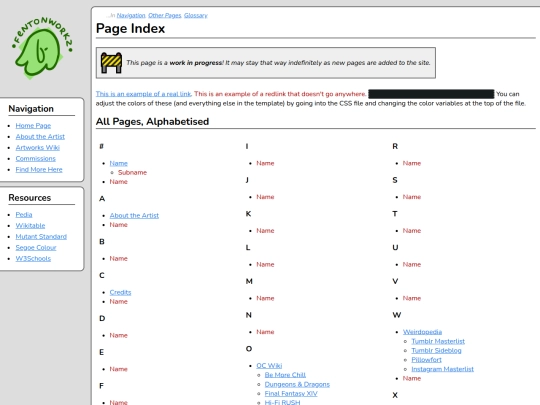Click Name redlink under section S
This screenshot has height=405, width=540.
[x=412, y=197]
